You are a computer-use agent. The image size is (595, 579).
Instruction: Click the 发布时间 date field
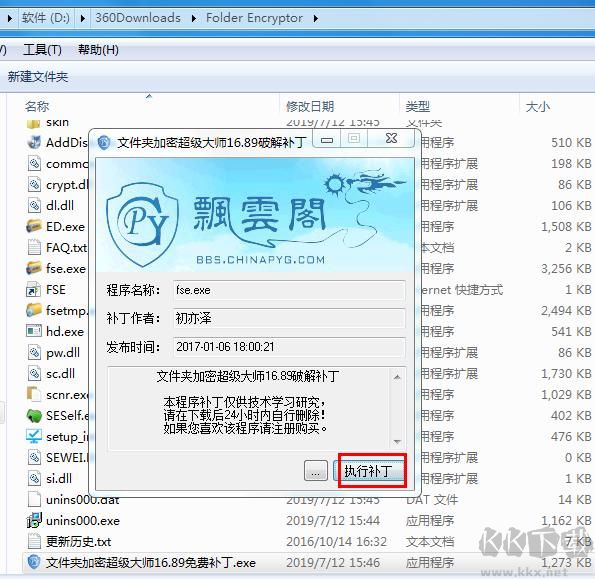tap(289, 347)
